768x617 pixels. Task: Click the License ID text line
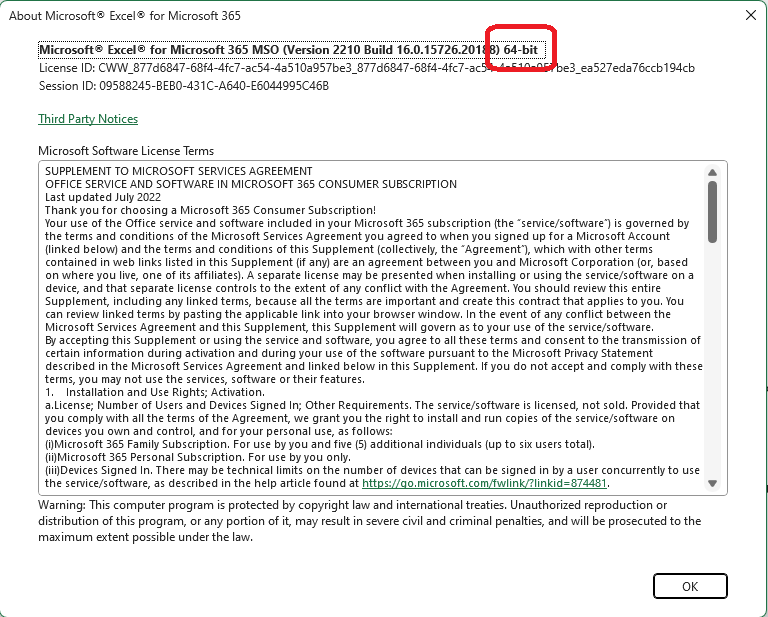(367, 68)
